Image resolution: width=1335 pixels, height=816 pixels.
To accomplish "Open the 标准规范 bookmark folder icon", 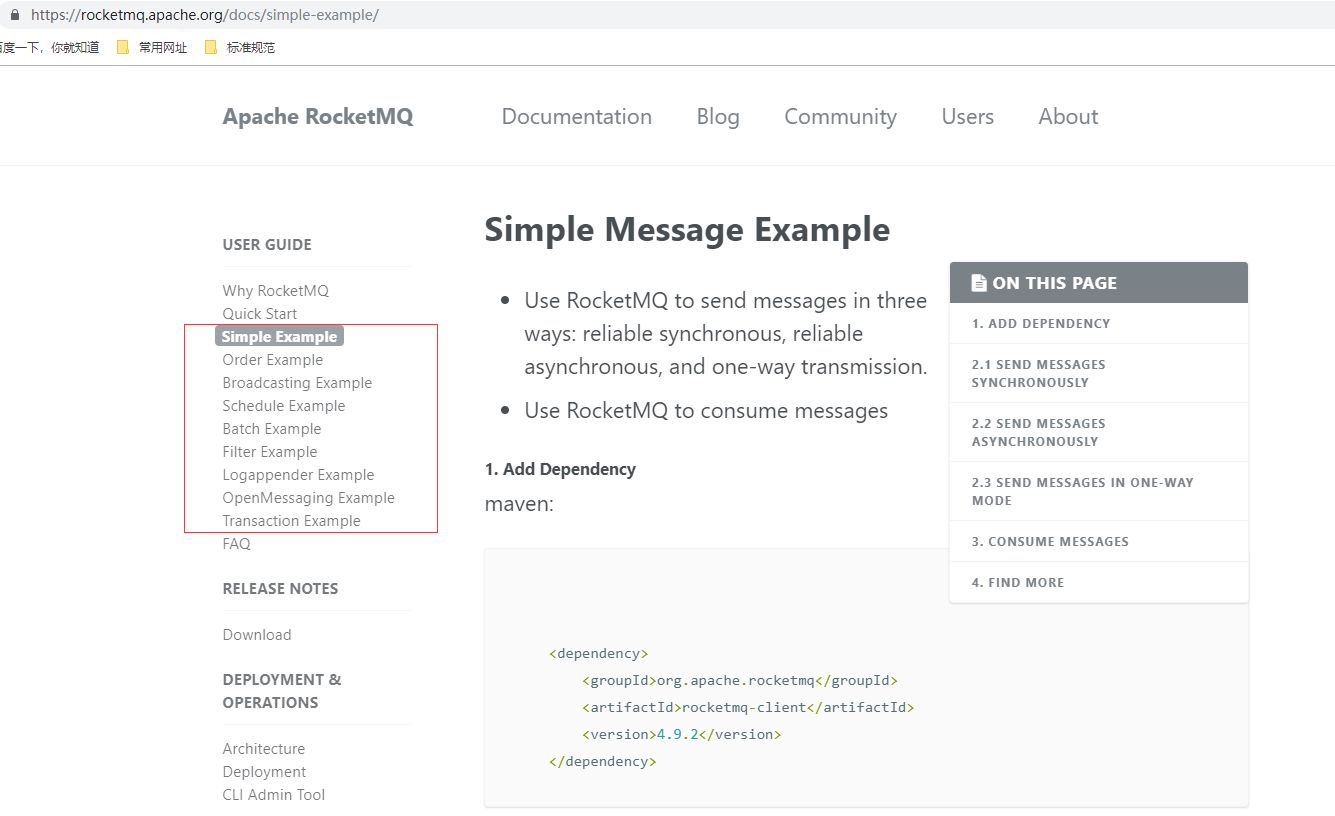I will pyautogui.click(x=211, y=47).
